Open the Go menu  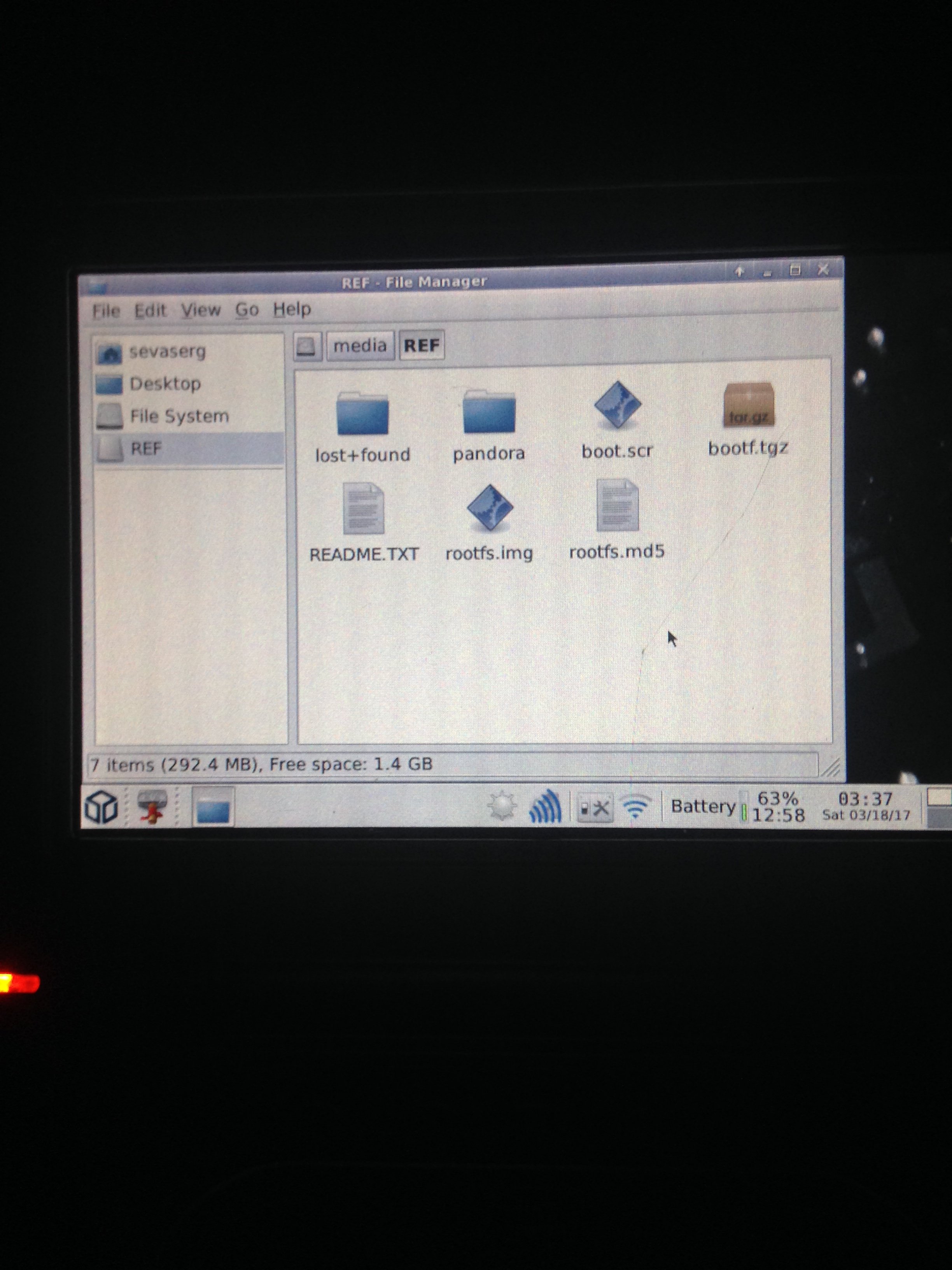point(247,309)
